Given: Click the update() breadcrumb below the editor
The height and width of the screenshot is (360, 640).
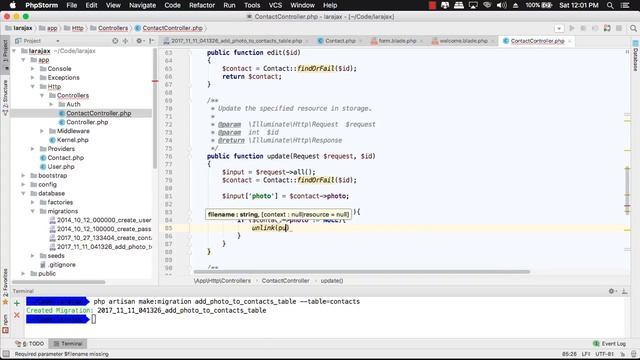Looking at the screenshot, I should [332, 281].
